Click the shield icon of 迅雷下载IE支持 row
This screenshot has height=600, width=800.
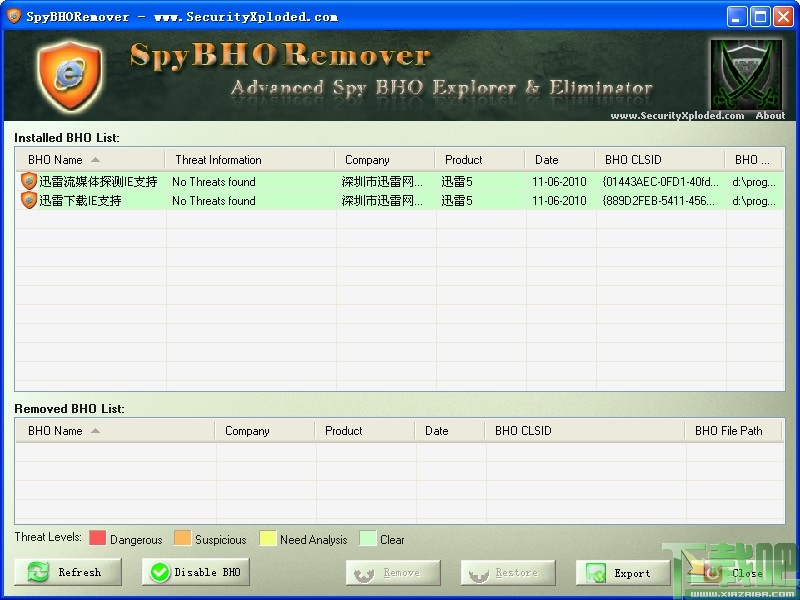(x=29, y=200)
